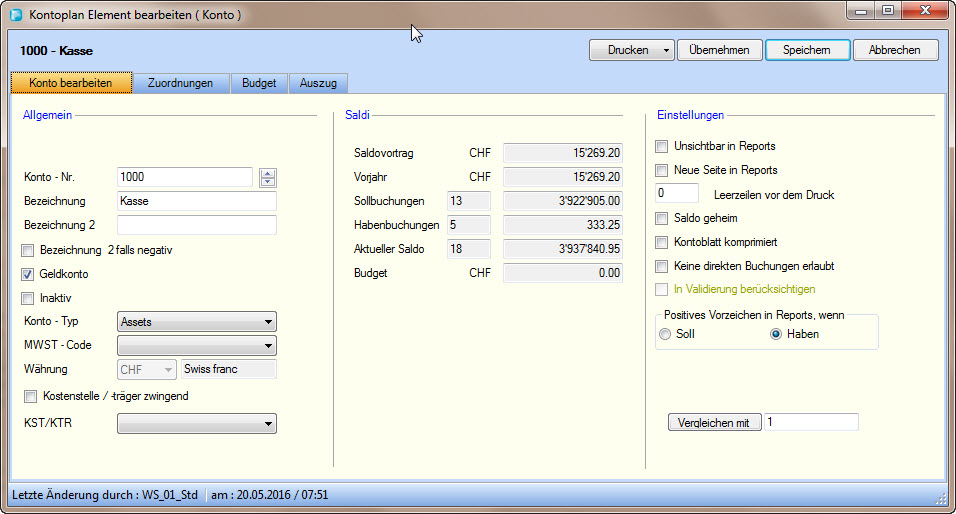This screenshot has width=956, height=514.
Task: Cancel editing with Abbrechen
Action: 896,50
